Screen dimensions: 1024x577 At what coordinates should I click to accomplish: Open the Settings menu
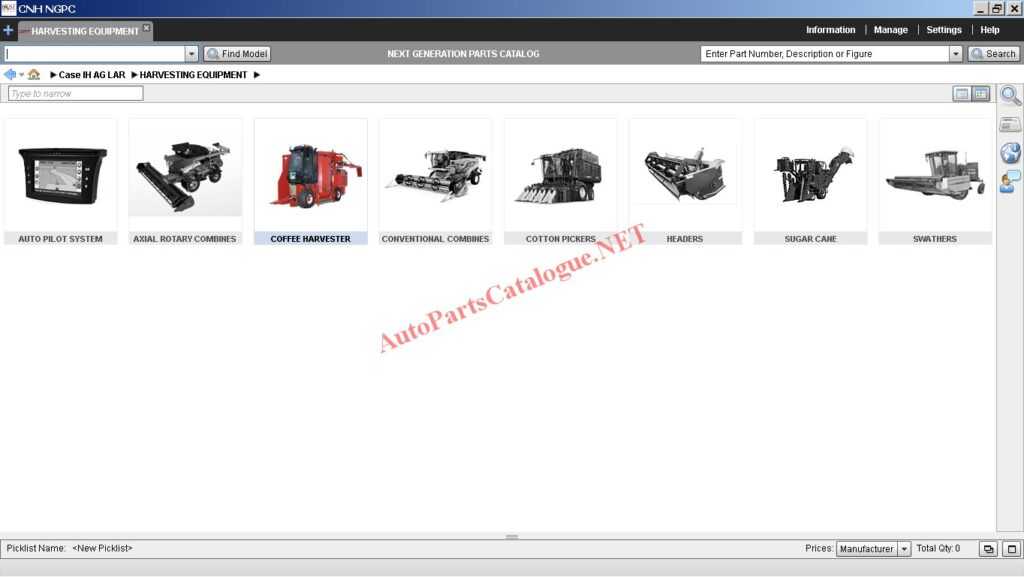943,30
